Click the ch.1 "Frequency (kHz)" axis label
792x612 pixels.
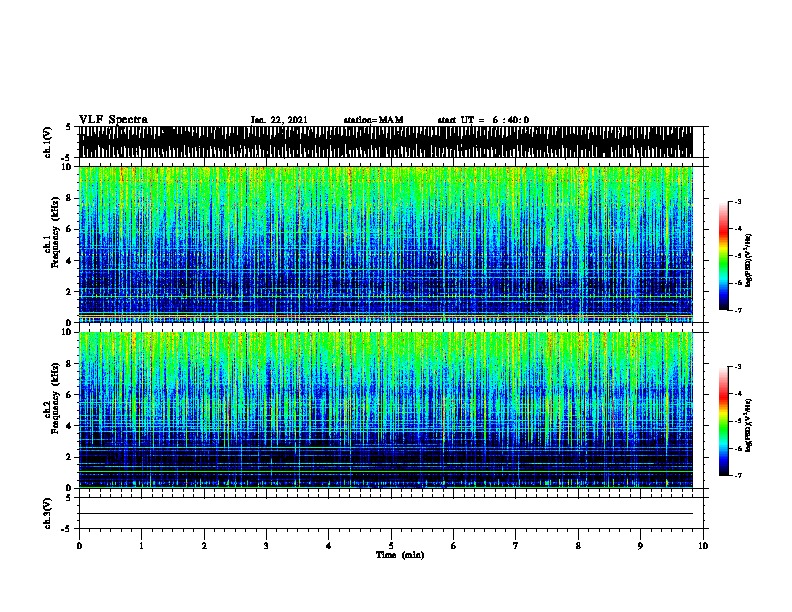tap(55, 231)
